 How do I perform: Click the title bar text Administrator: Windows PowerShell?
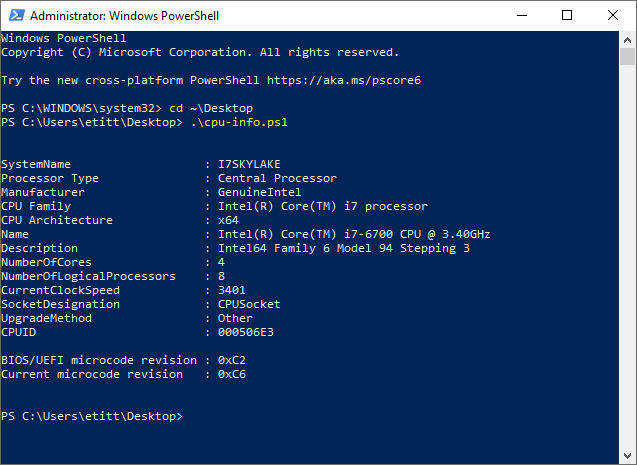click(124, 16)
